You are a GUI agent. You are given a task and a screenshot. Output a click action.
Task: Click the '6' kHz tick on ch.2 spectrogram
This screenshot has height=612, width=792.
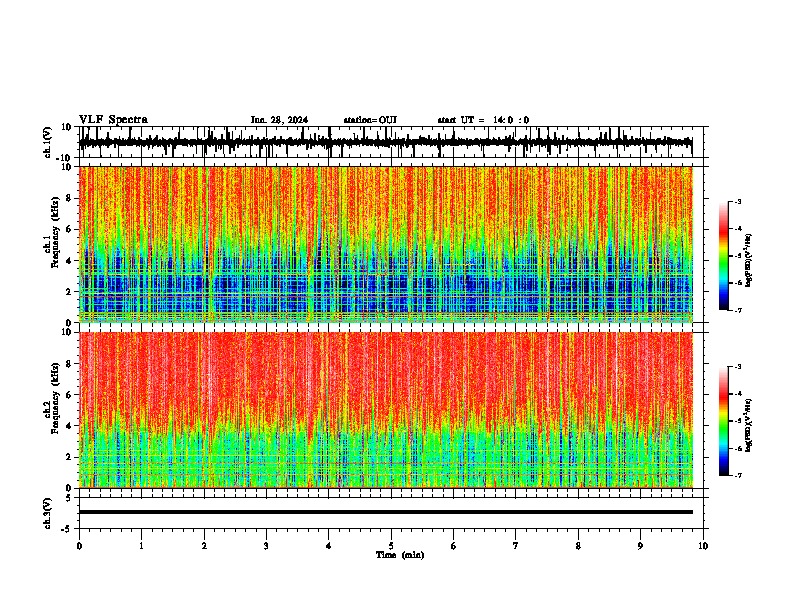69,395
